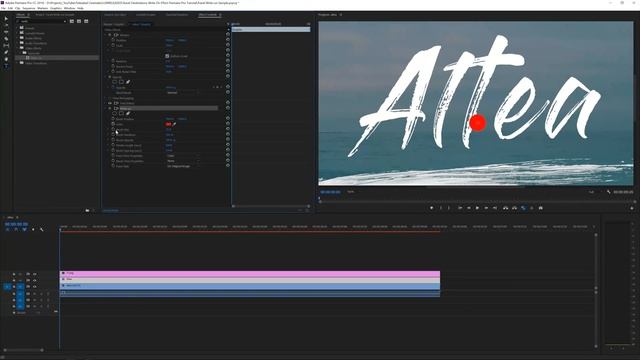Switch to the Lumetri Scopes tab
The width and height of the screenshot is (640, 360).
146,15
